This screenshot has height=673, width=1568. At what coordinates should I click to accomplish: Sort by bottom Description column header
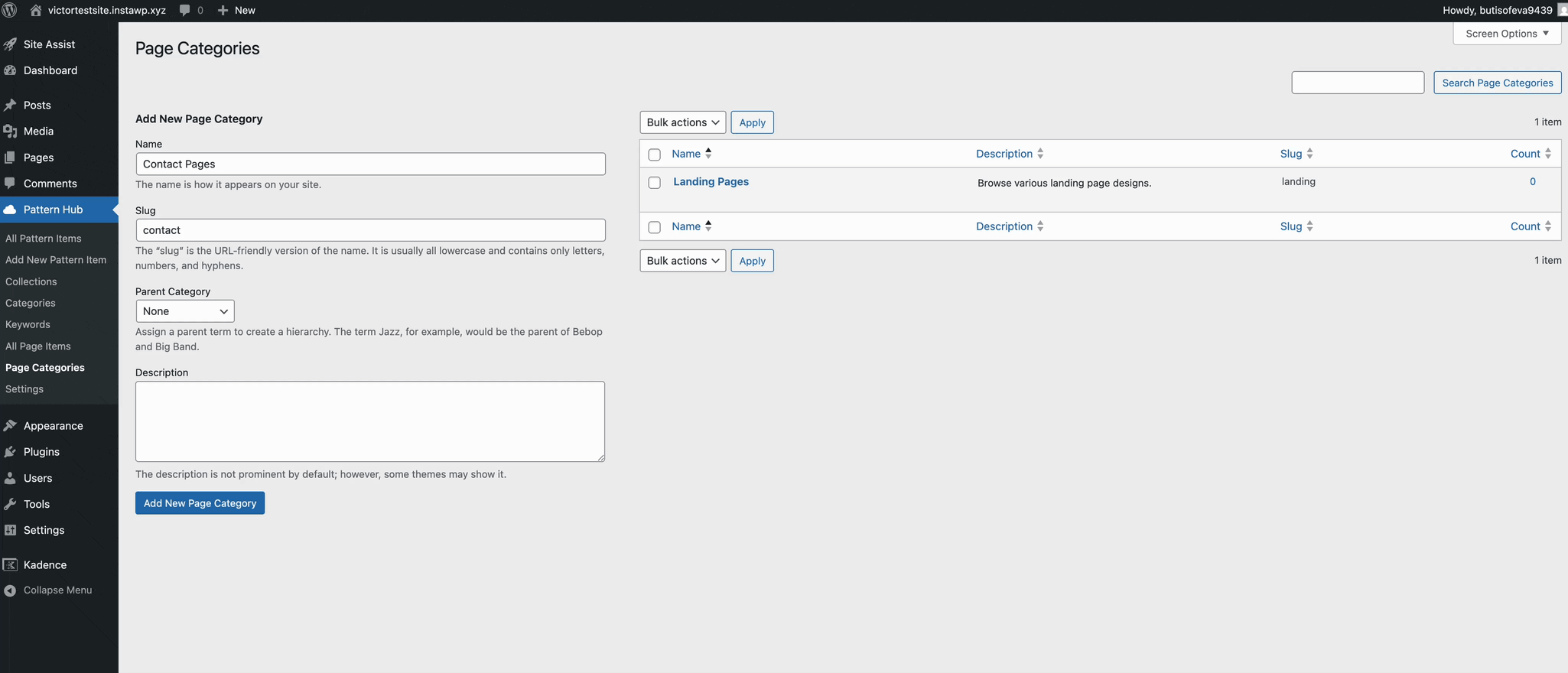coord(1004,226)
